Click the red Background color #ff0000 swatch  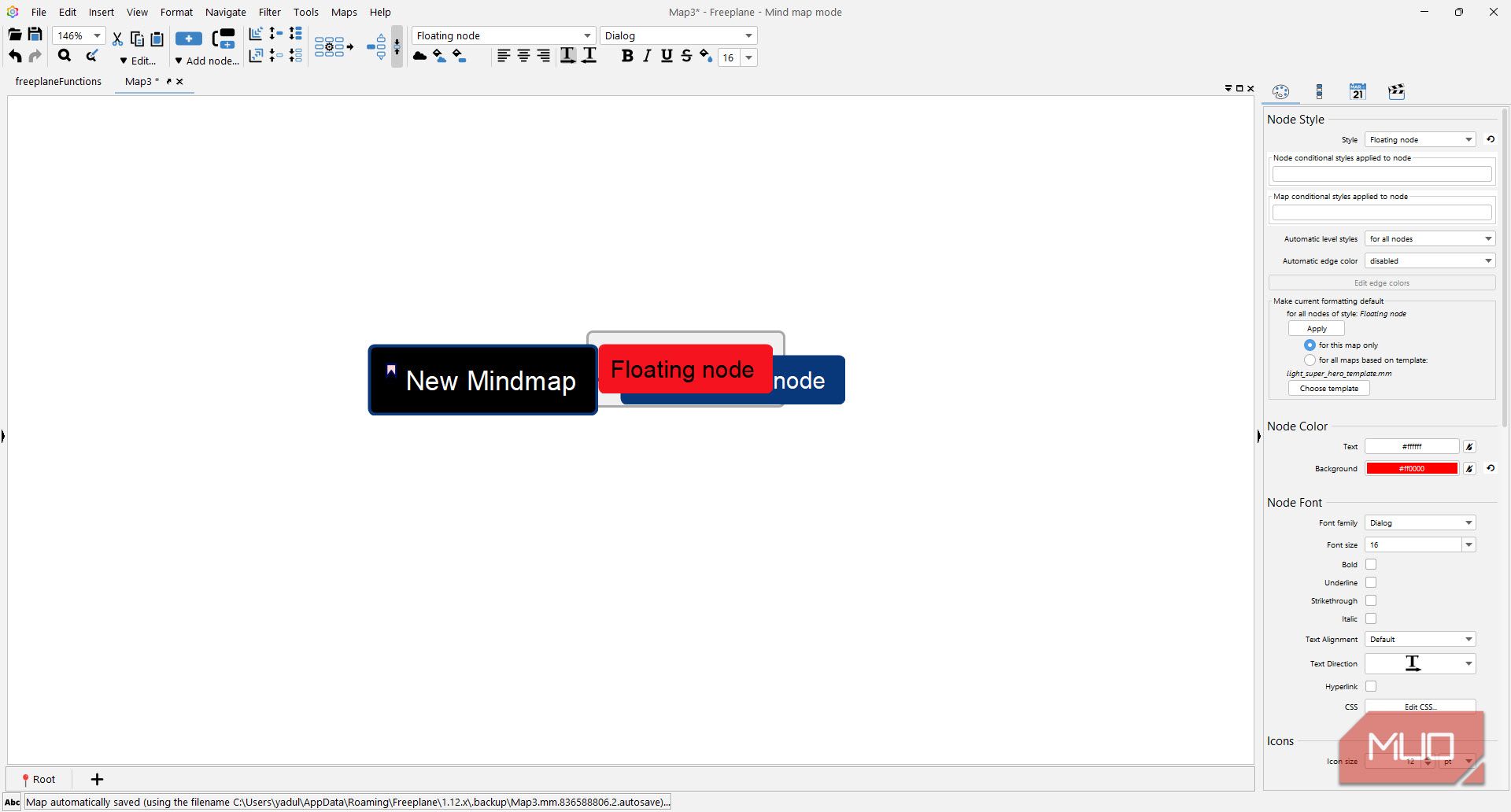pyautogui.click(x=1412, y=469)
